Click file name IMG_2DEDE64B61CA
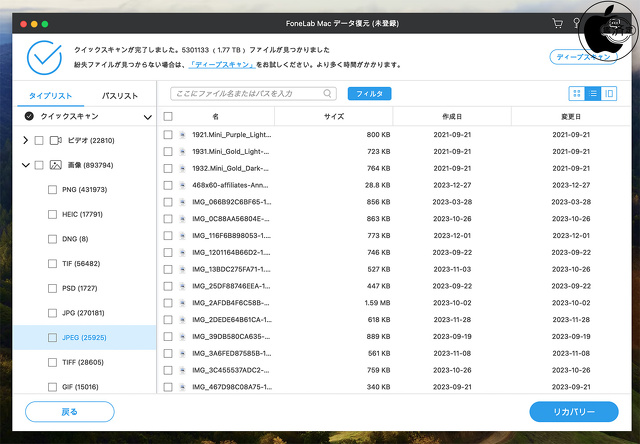The height and width of the screenshot is (444, 640). (231, 320)
